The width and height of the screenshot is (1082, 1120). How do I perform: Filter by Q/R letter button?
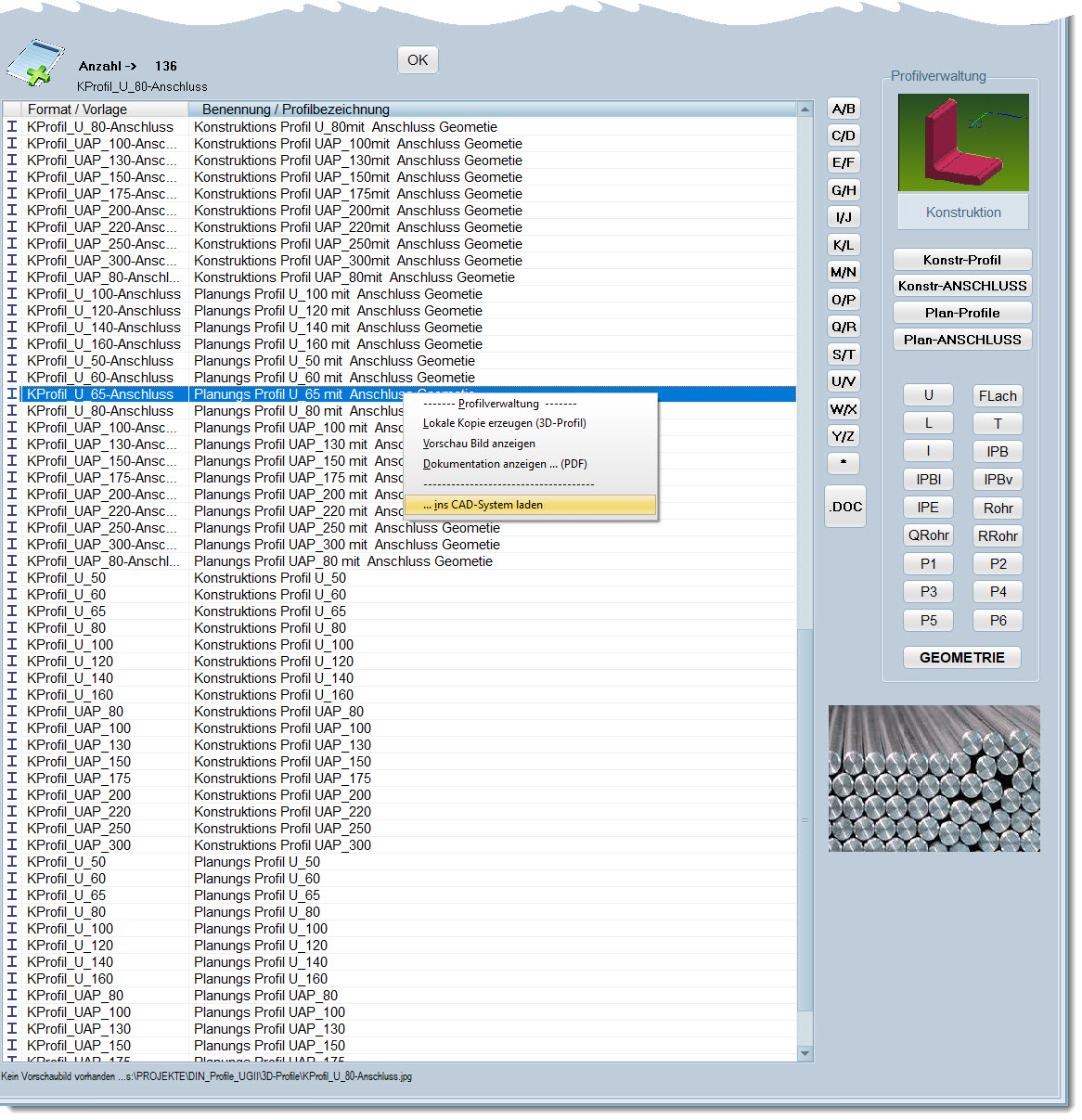click(844, 327)
